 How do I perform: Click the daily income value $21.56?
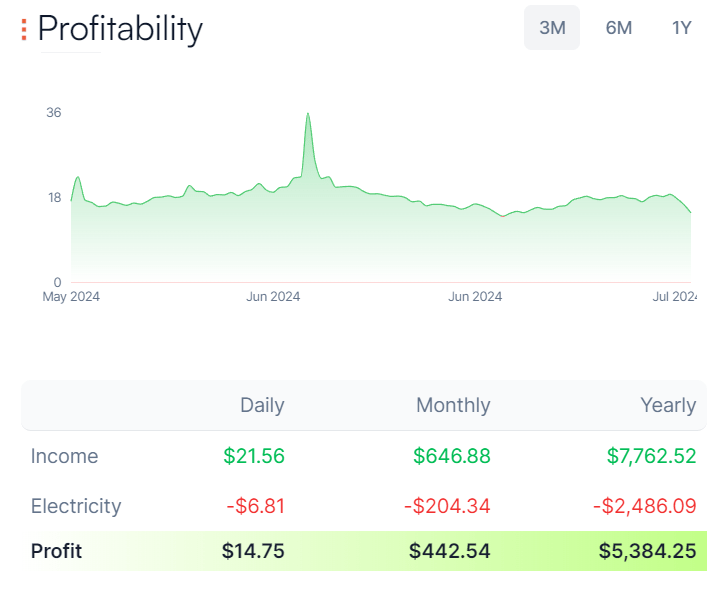[x=254, y=456]
